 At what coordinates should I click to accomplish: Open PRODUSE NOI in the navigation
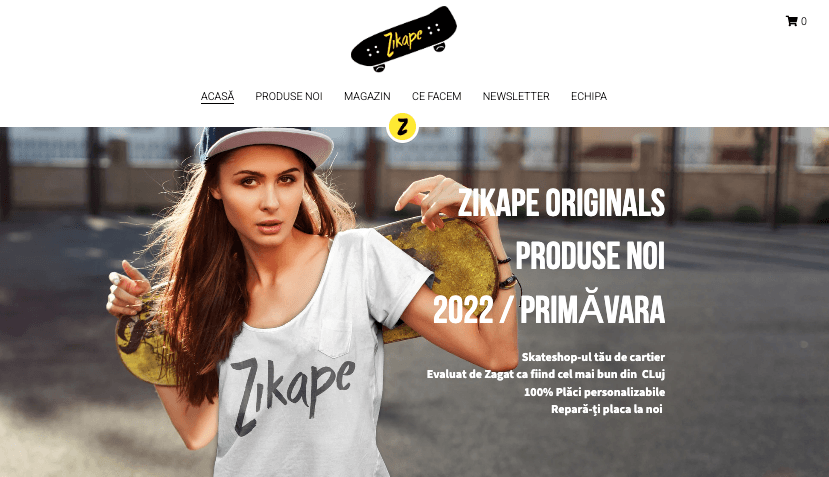[x=289, y=96]
